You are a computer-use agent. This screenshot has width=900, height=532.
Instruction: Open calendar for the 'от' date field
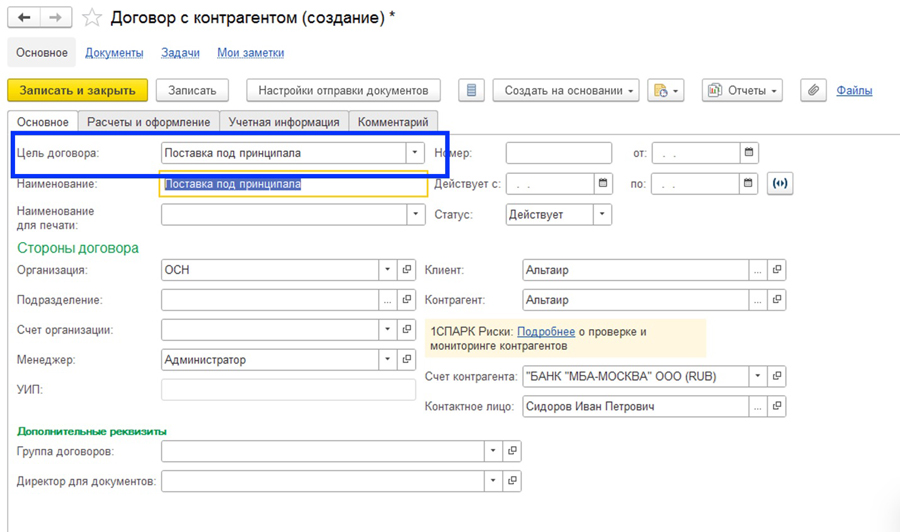(749, 153)
